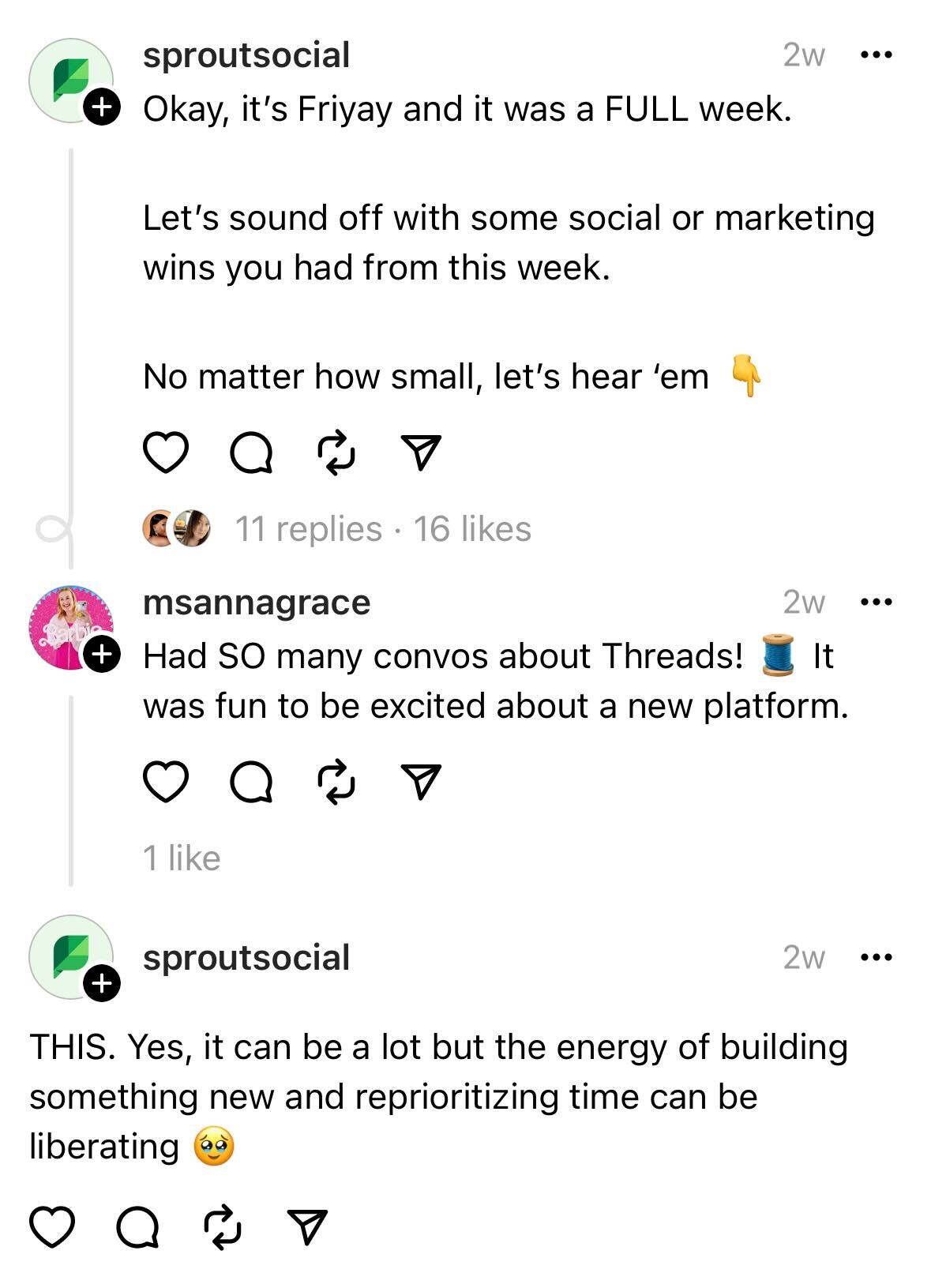The width and height of the screenshot is (931, 1288).
Task: Share the bottom sproutsocial reply
Action: pos(307,1228)
